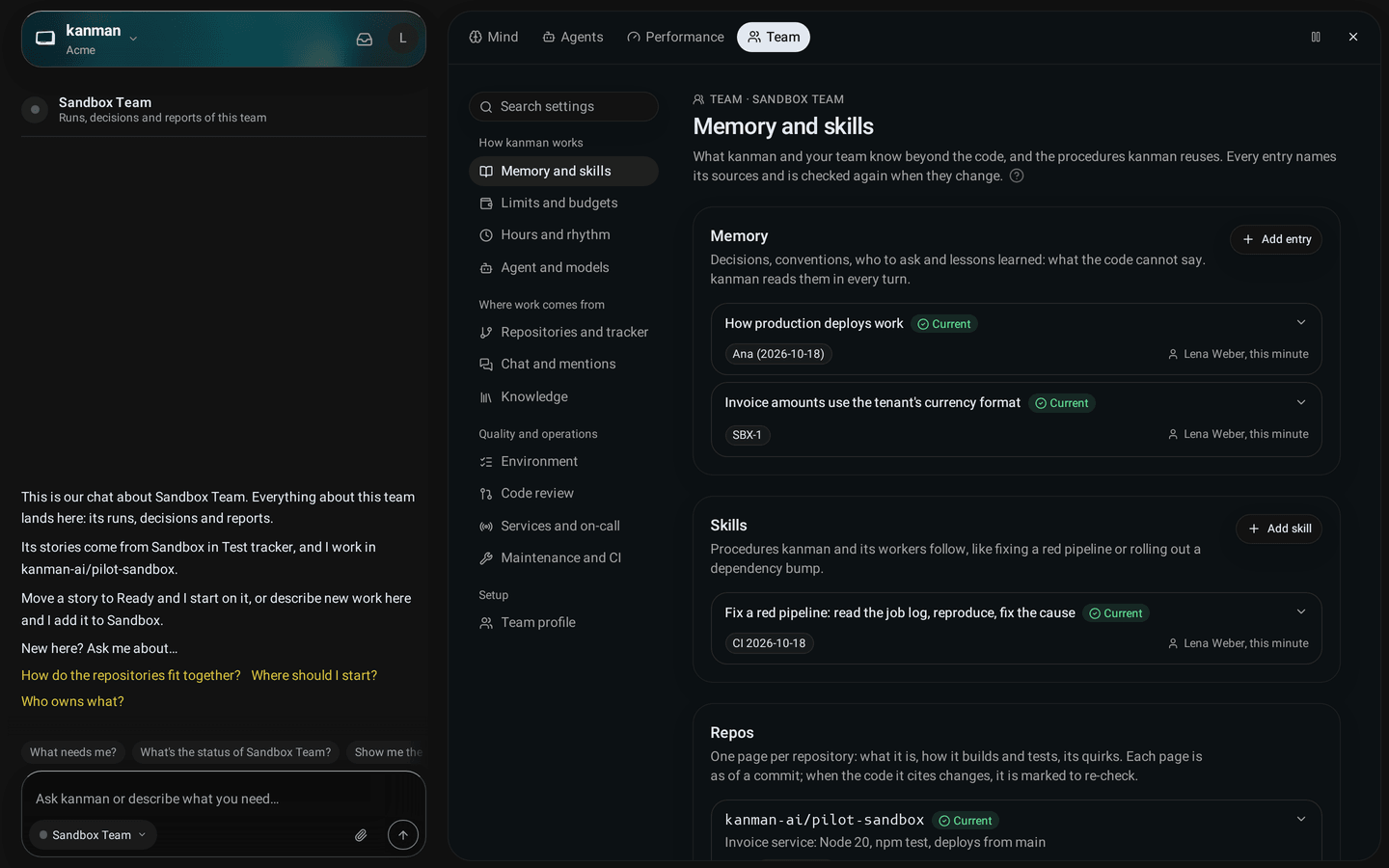Screen dimensions: 1389x868
Task: Open Maintenance and CI settings
Action: 563,557
